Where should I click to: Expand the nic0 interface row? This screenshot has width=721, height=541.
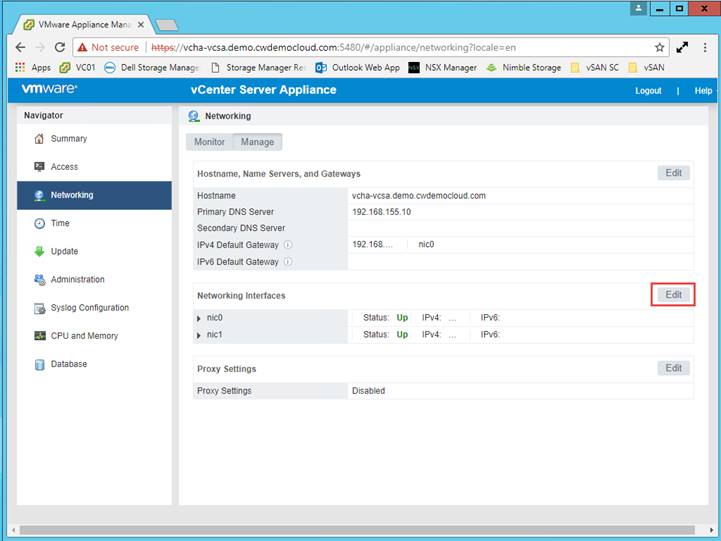(x=199, y=318)
